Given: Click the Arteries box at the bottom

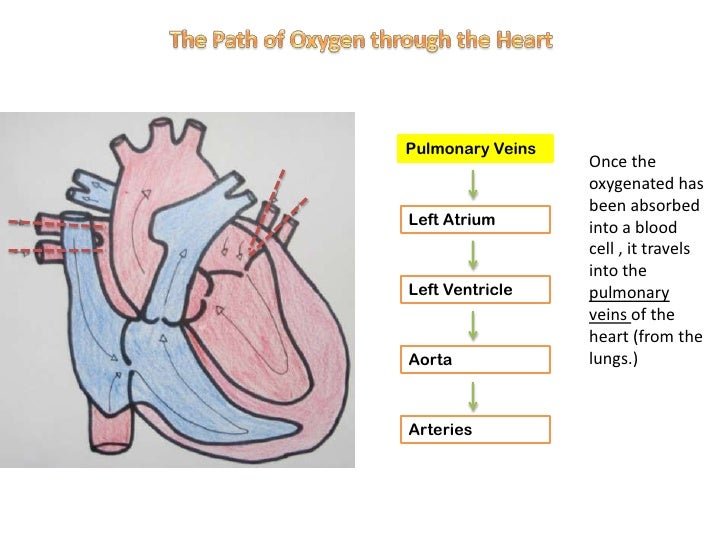Looking at the screenshot, I should point(476,429).
